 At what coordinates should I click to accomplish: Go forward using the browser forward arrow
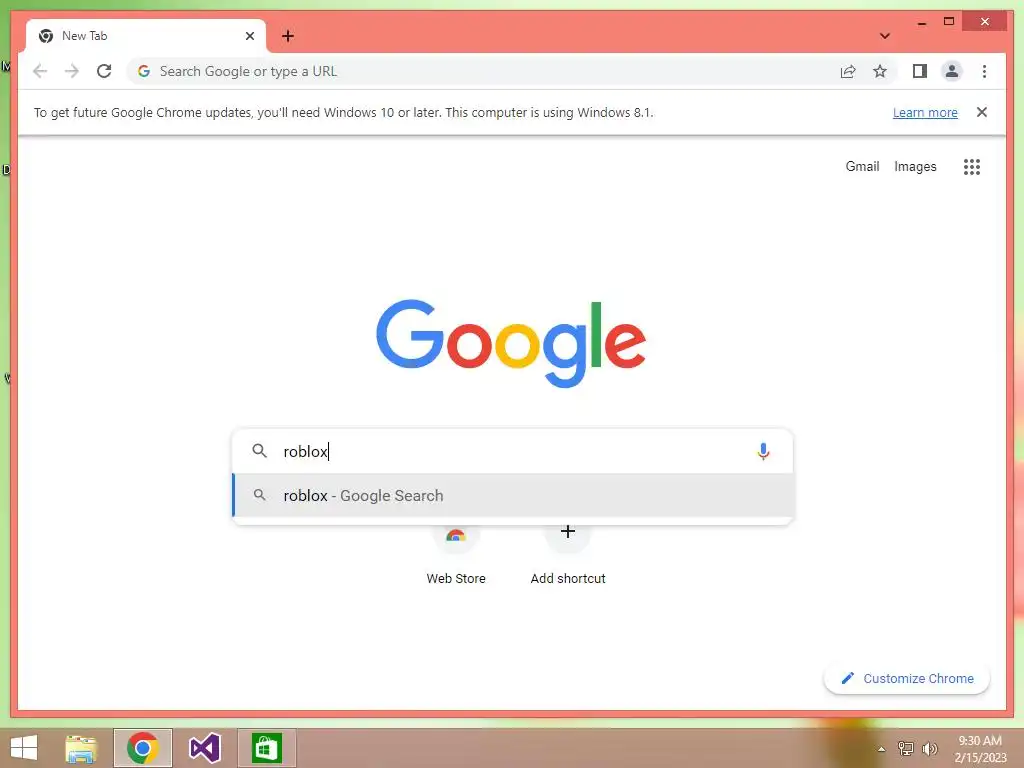72,71
